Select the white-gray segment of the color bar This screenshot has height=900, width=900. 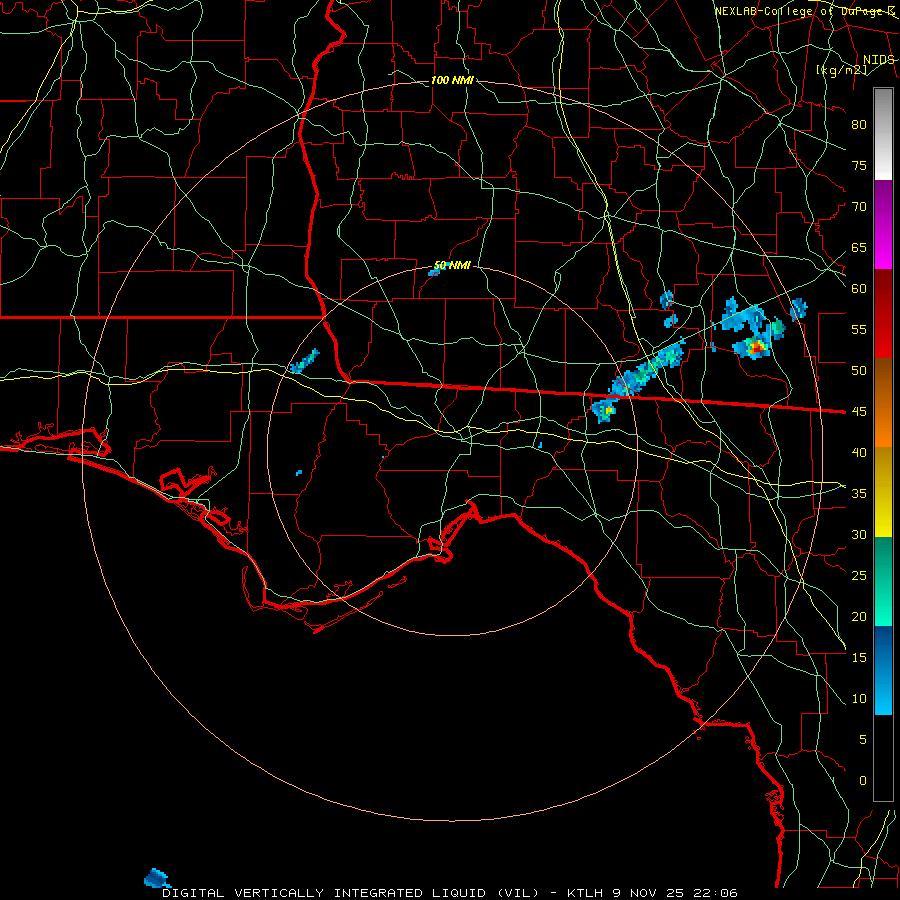pos(883,134)
